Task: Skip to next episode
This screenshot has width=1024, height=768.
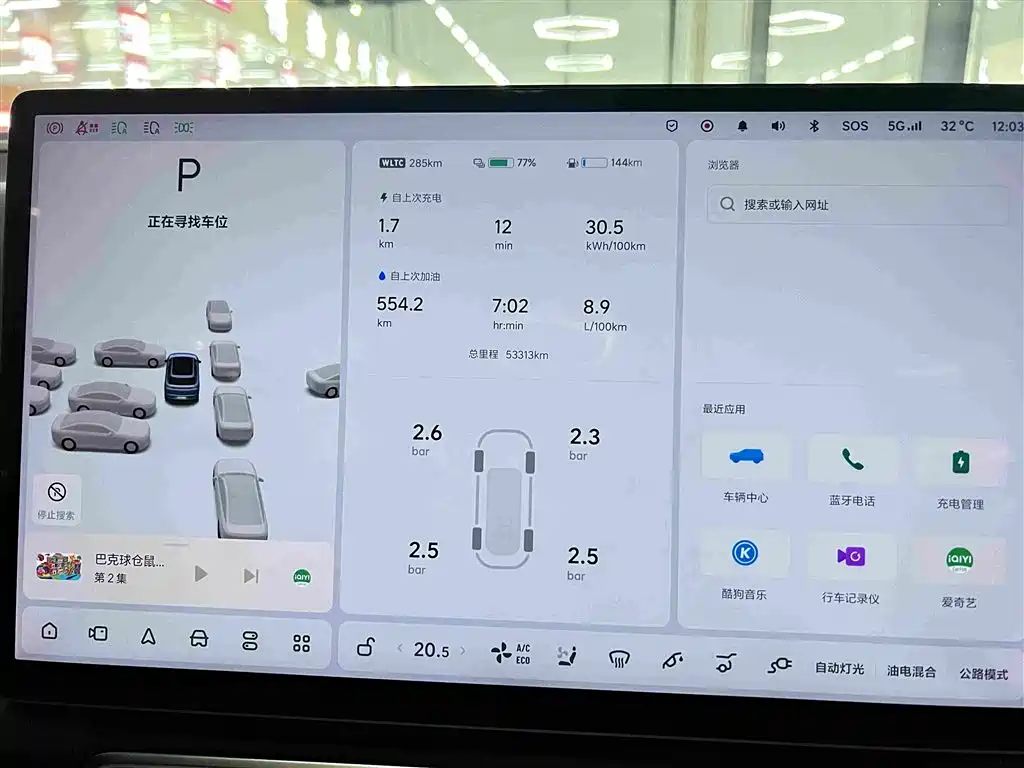Action: 251,575
